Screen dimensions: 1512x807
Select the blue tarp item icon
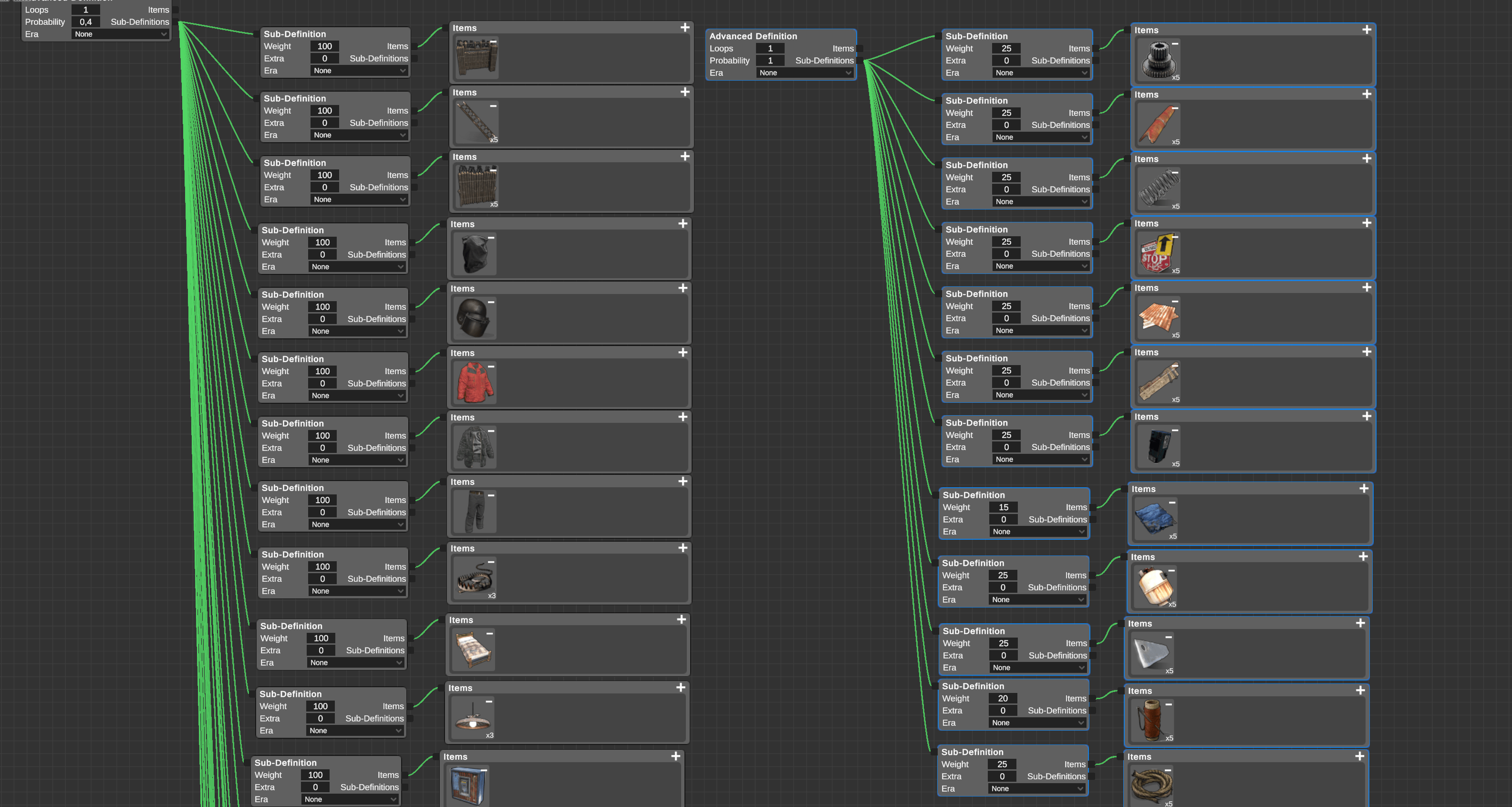tap(1155, 519)
